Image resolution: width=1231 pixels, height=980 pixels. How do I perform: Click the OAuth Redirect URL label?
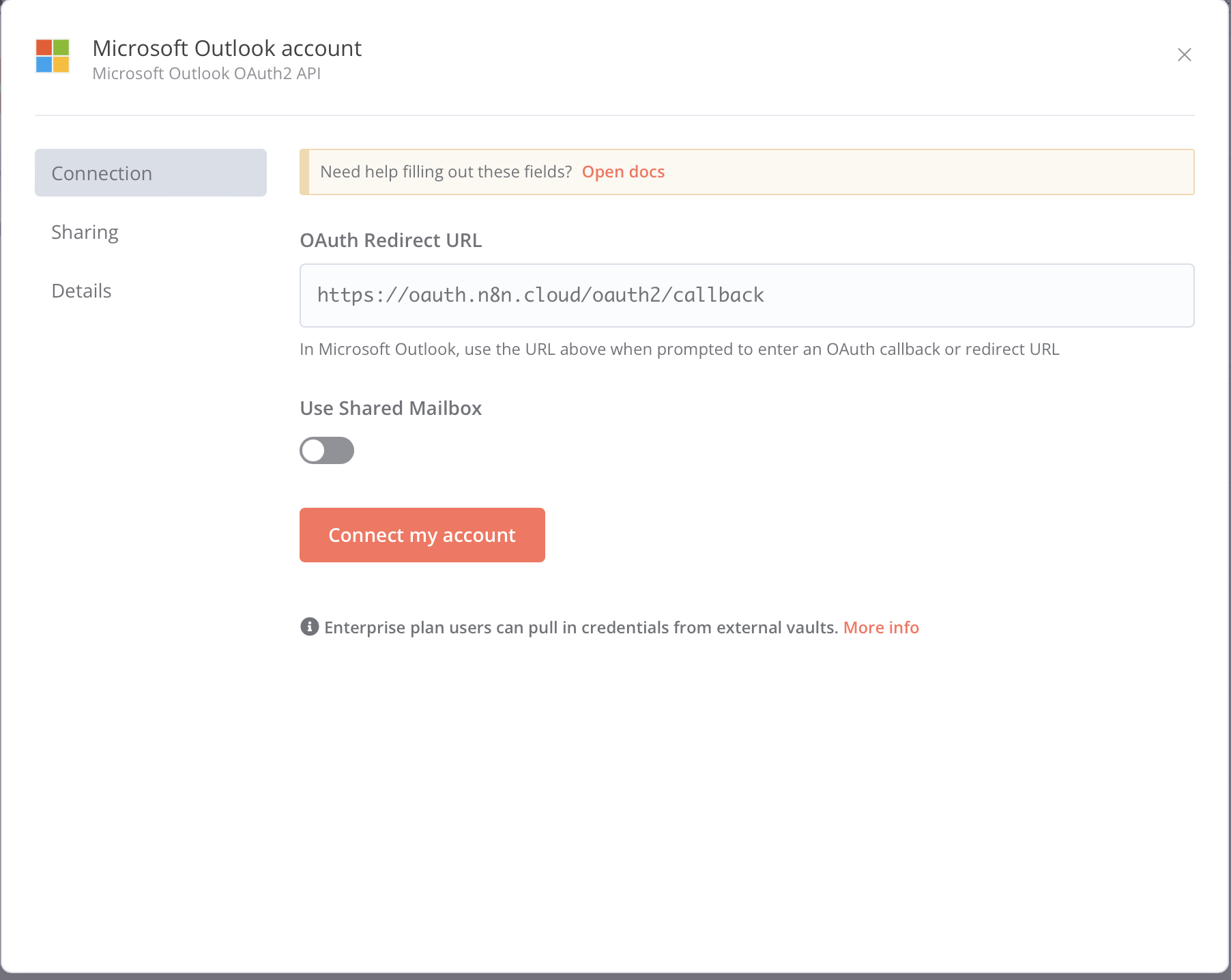(390, 240)
